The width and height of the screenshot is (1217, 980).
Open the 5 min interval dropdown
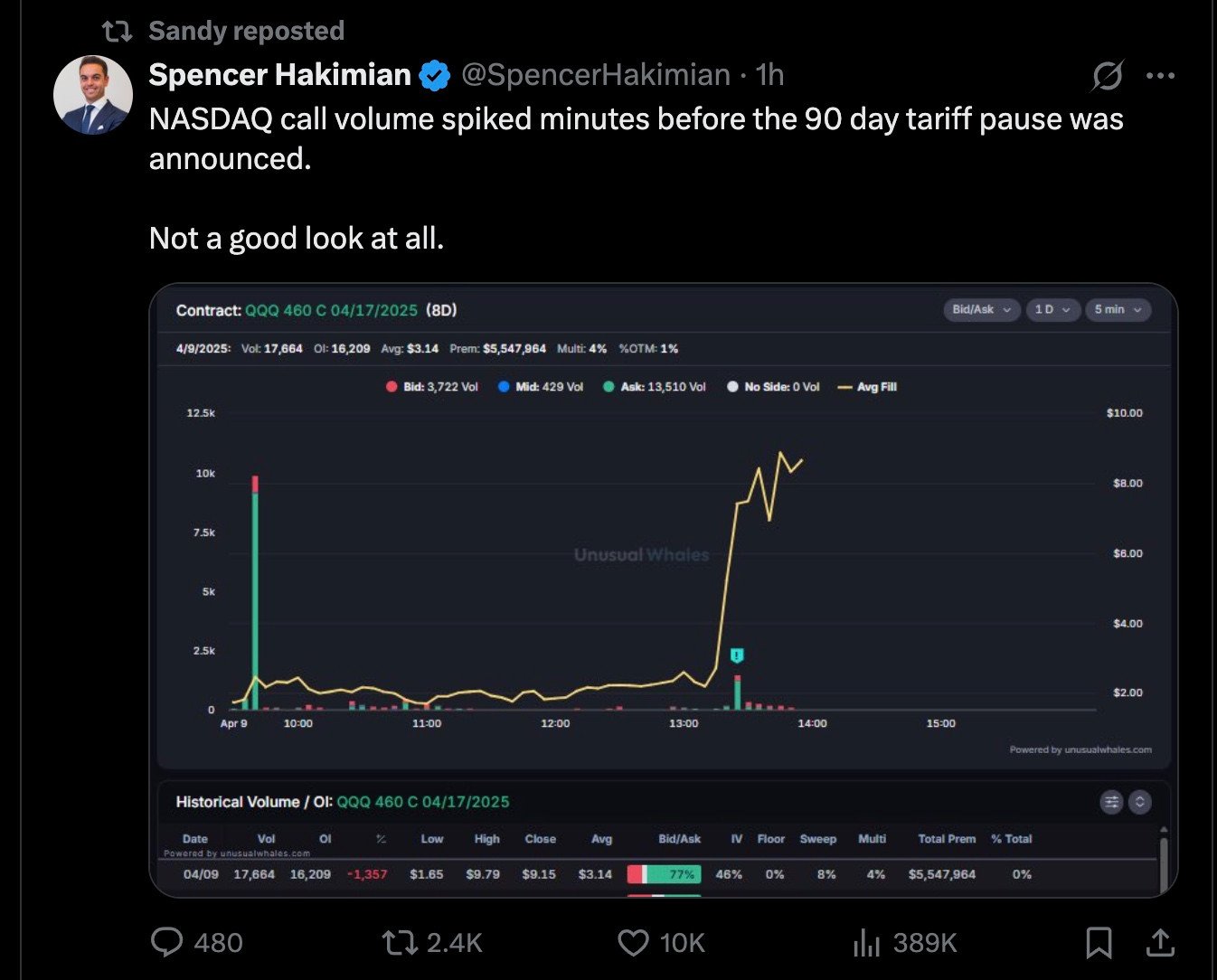tap(1118, 310)
